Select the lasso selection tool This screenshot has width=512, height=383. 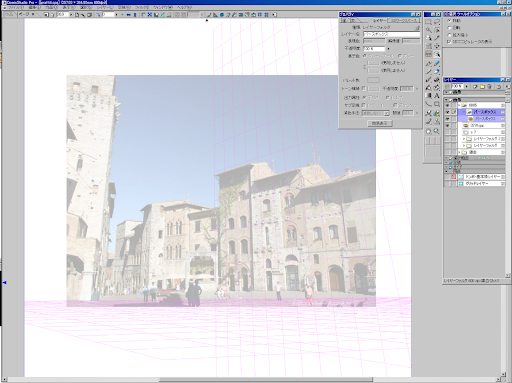(x=437, y=22)
